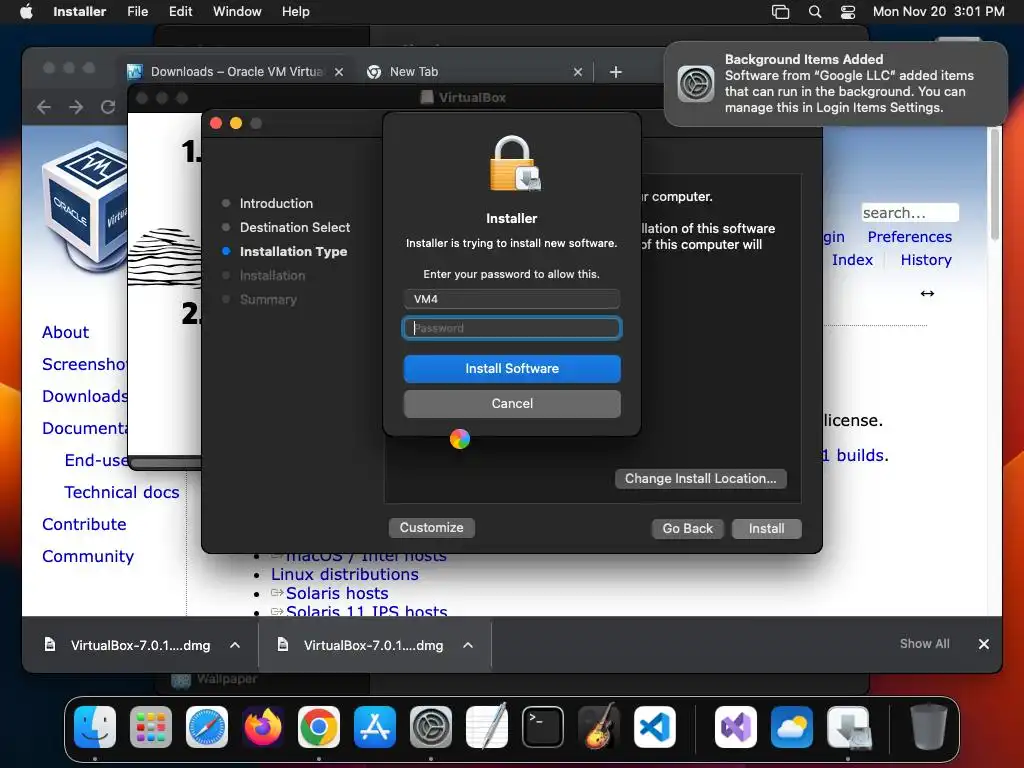Image resolution: width=1024 pixels, height=768 pixels.
Task: Open the Preferences link on webpage
Action: (910, 237)
